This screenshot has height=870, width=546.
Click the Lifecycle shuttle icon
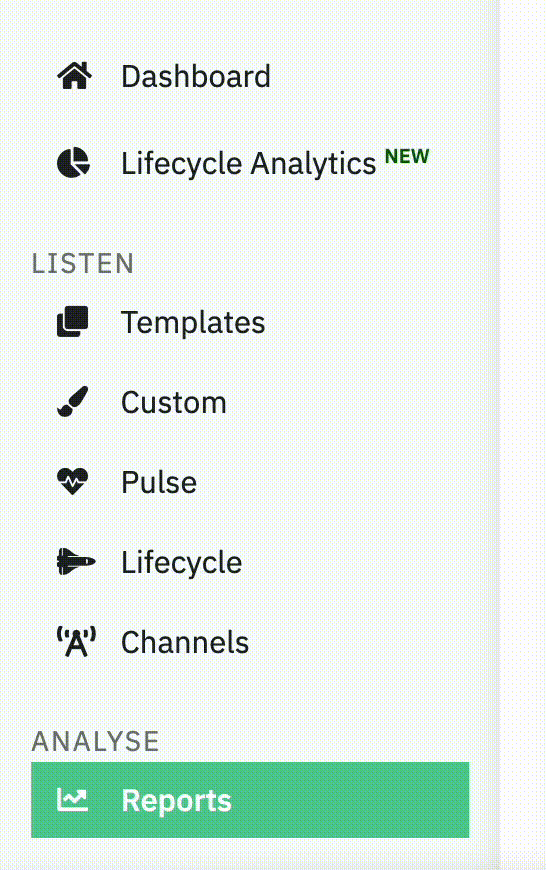point(76,562)
